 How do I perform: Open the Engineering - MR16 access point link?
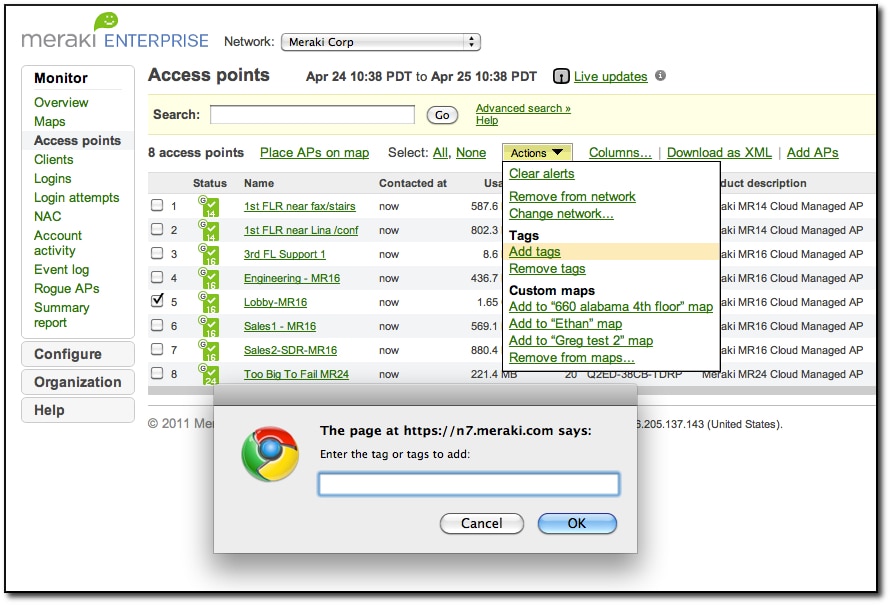(x=292, y=278)
